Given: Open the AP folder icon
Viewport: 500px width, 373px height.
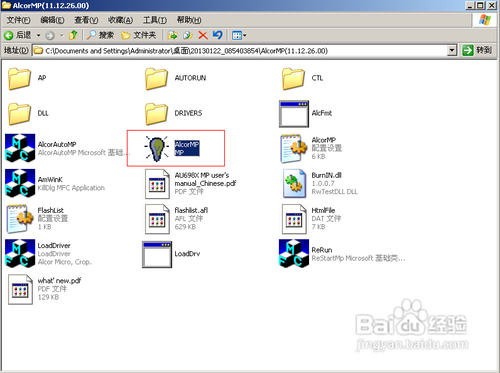Looking at the screenshot, I should [19, 79].
